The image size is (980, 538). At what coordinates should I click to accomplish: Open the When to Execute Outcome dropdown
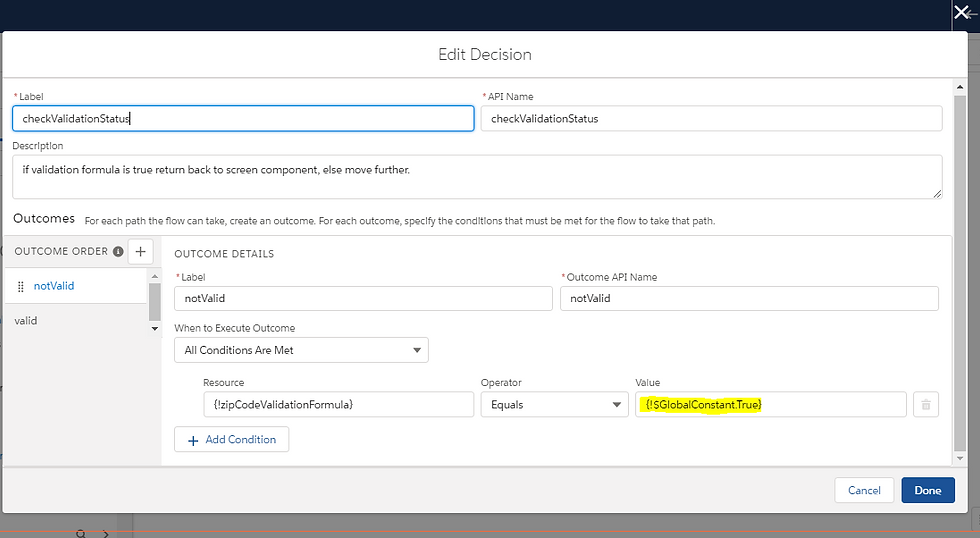point(301,350)
